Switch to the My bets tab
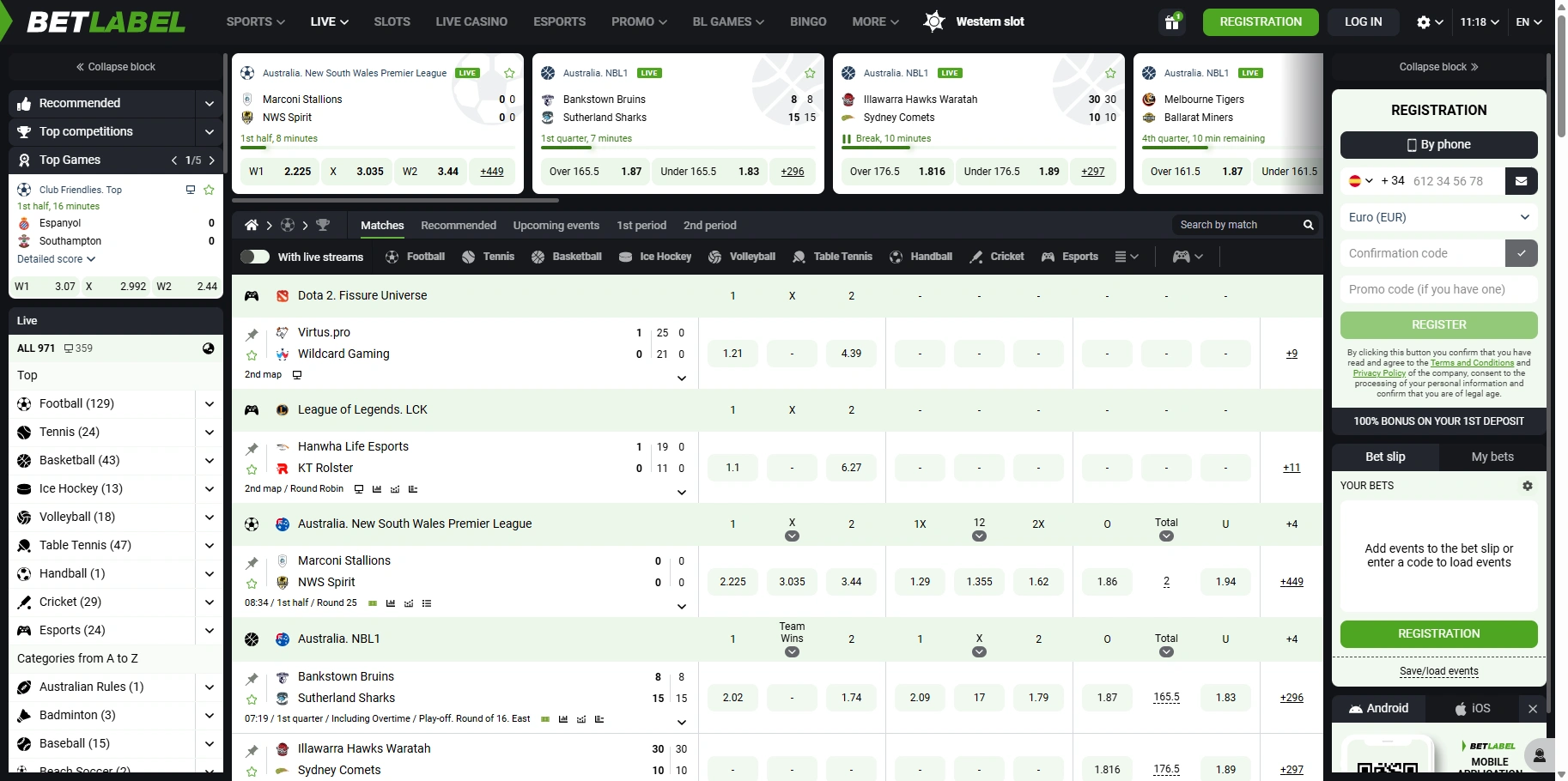 coord(1492,457)
